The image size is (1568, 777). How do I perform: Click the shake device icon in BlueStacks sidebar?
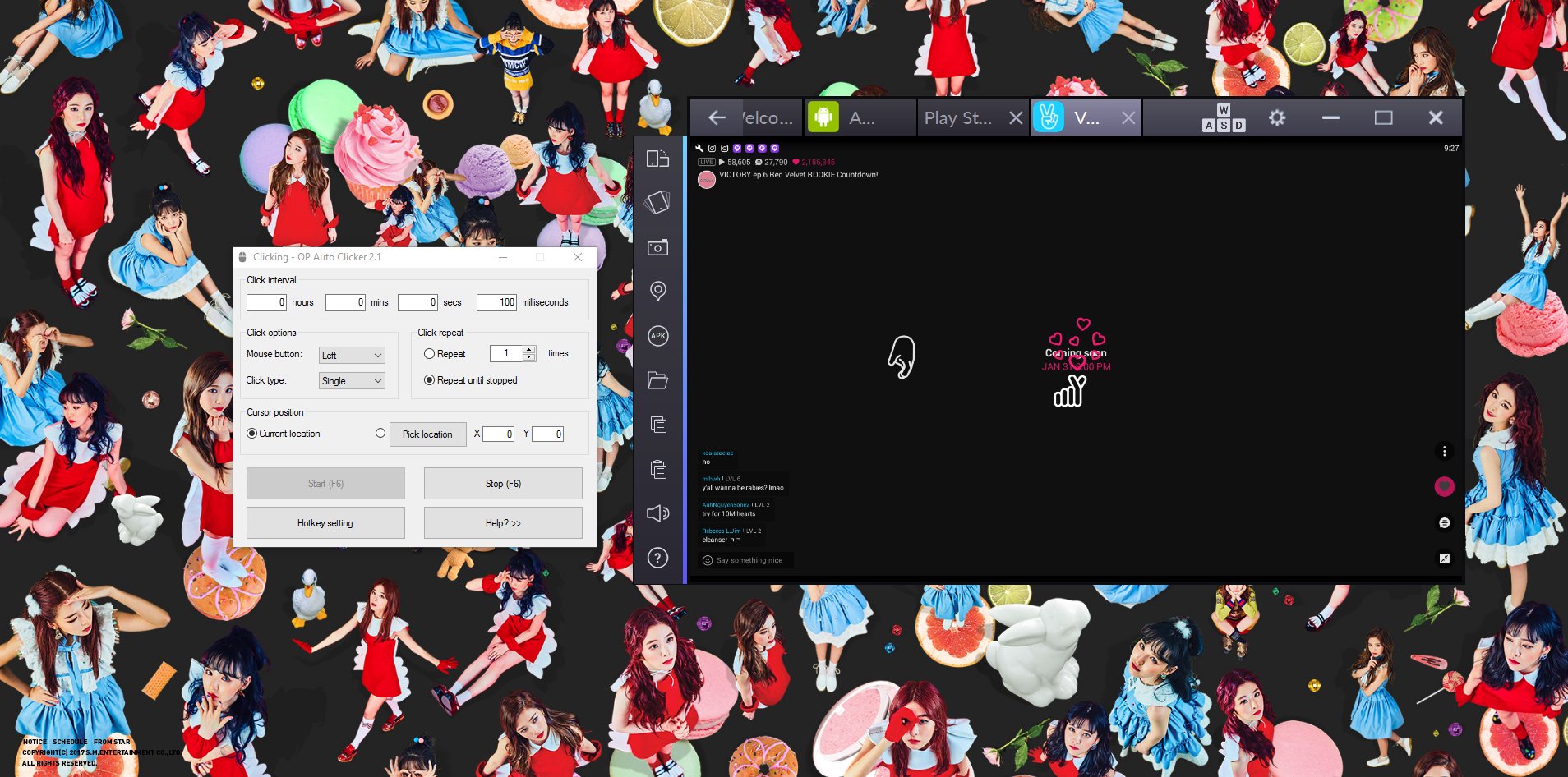tap(657, 202)
